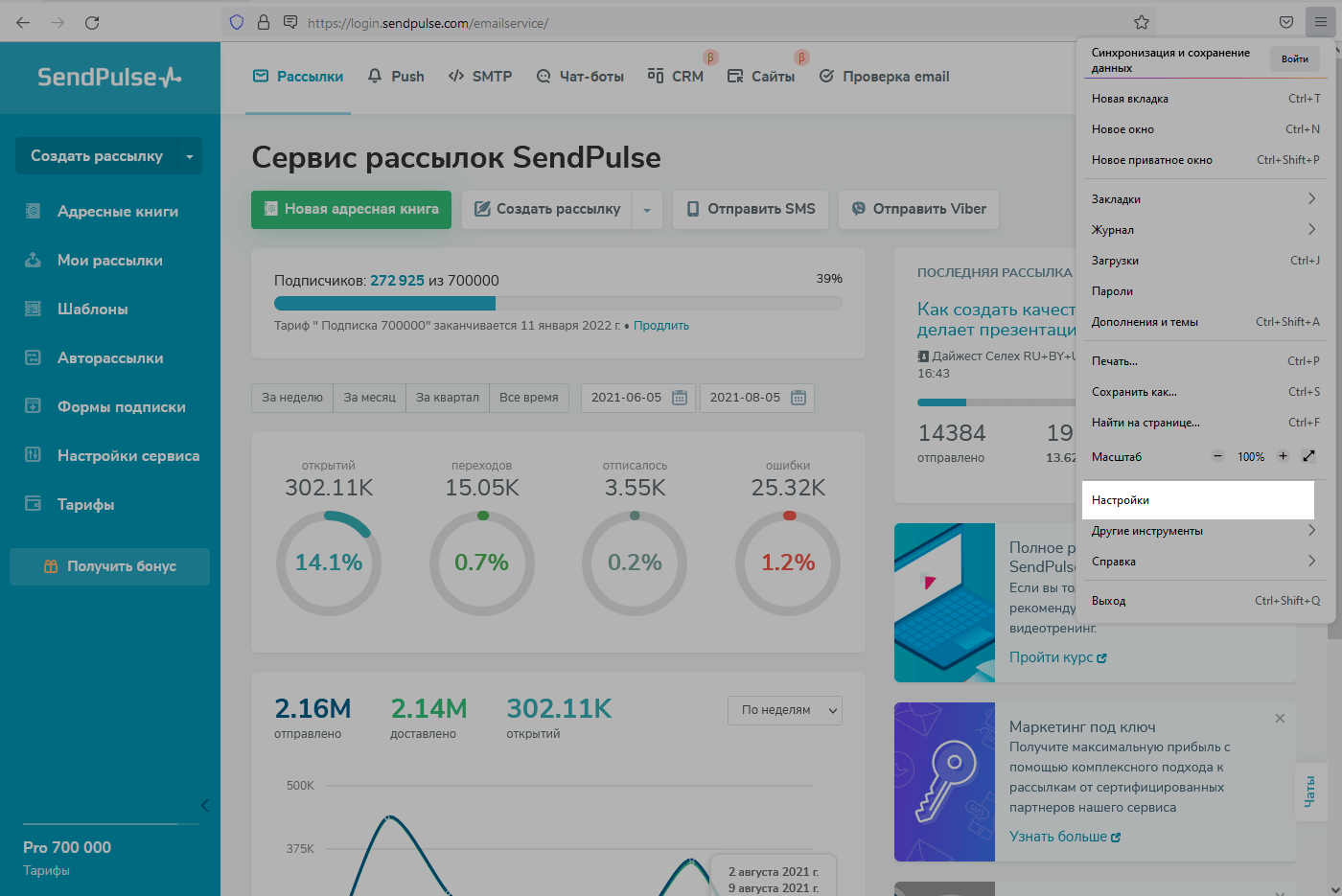
Task: Expand Журнал submenu
Action: pyautogui.click(x=1205, y=229)
